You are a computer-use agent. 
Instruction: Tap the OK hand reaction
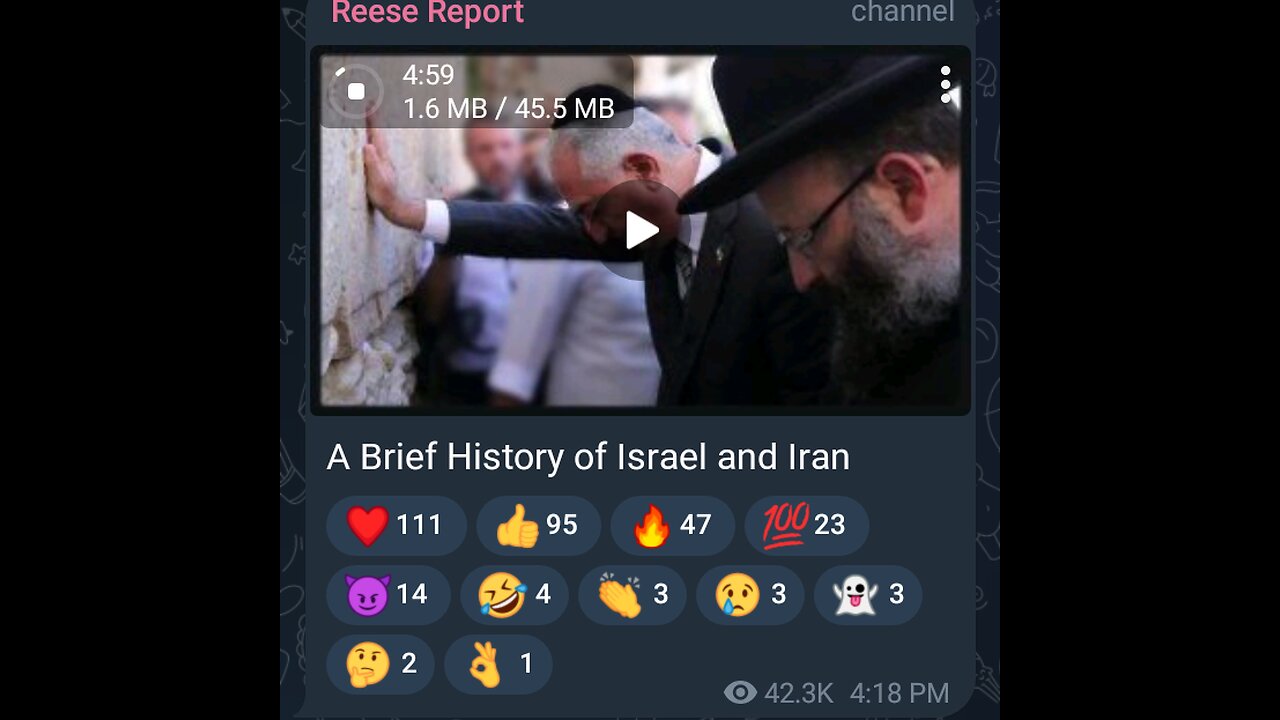(498, 665)
